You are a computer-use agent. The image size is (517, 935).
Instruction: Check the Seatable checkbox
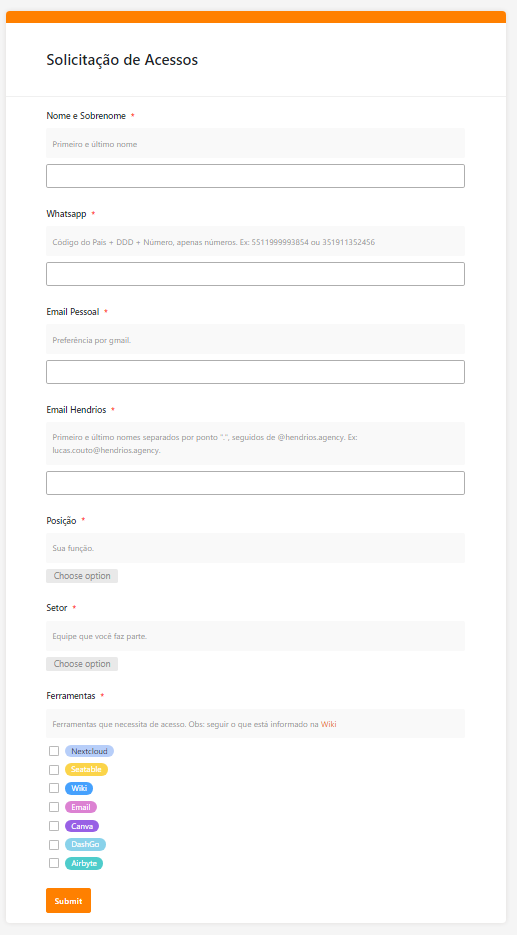tap(54, 770)
